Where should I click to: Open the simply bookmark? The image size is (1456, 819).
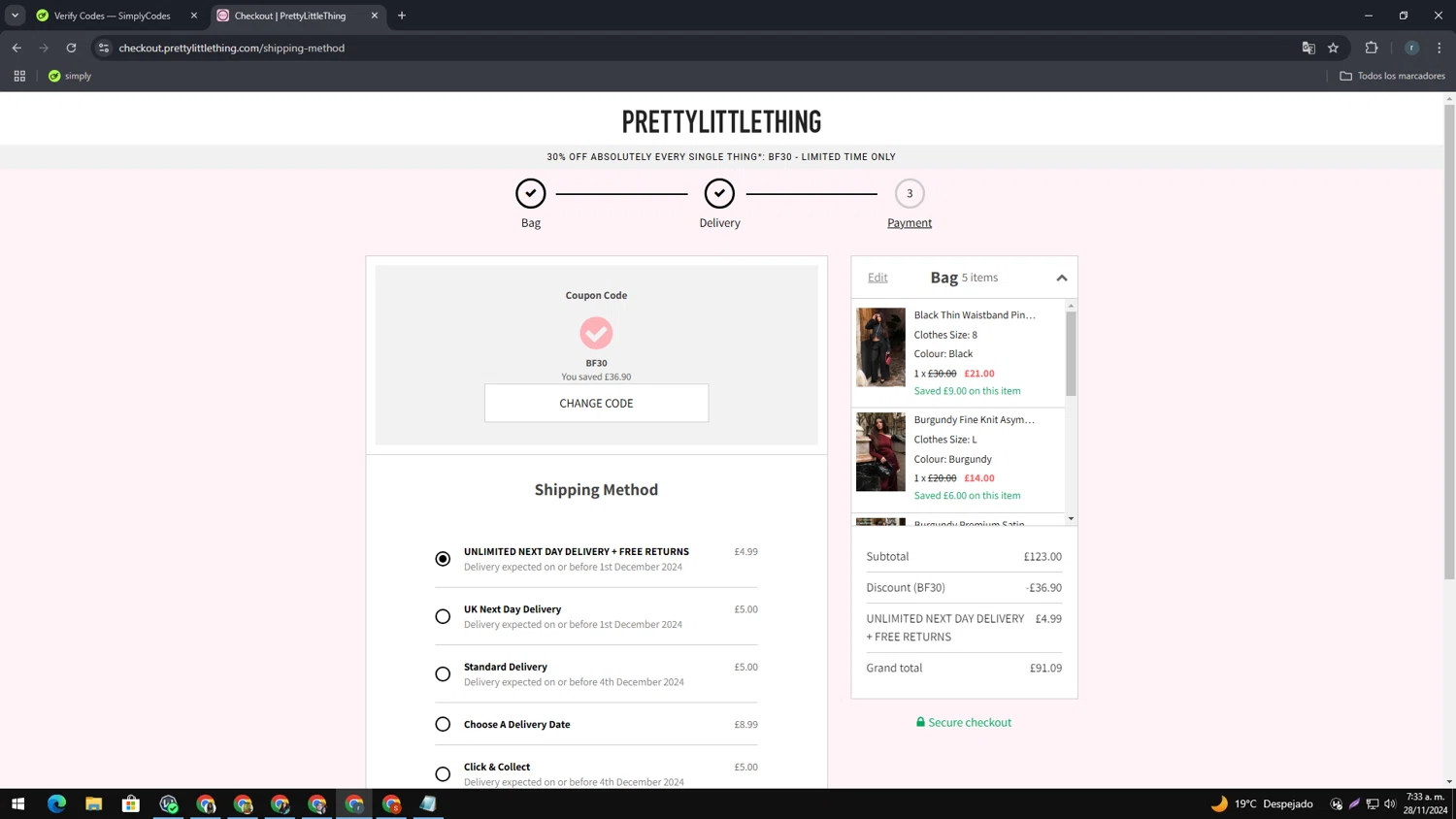(70, 76)
